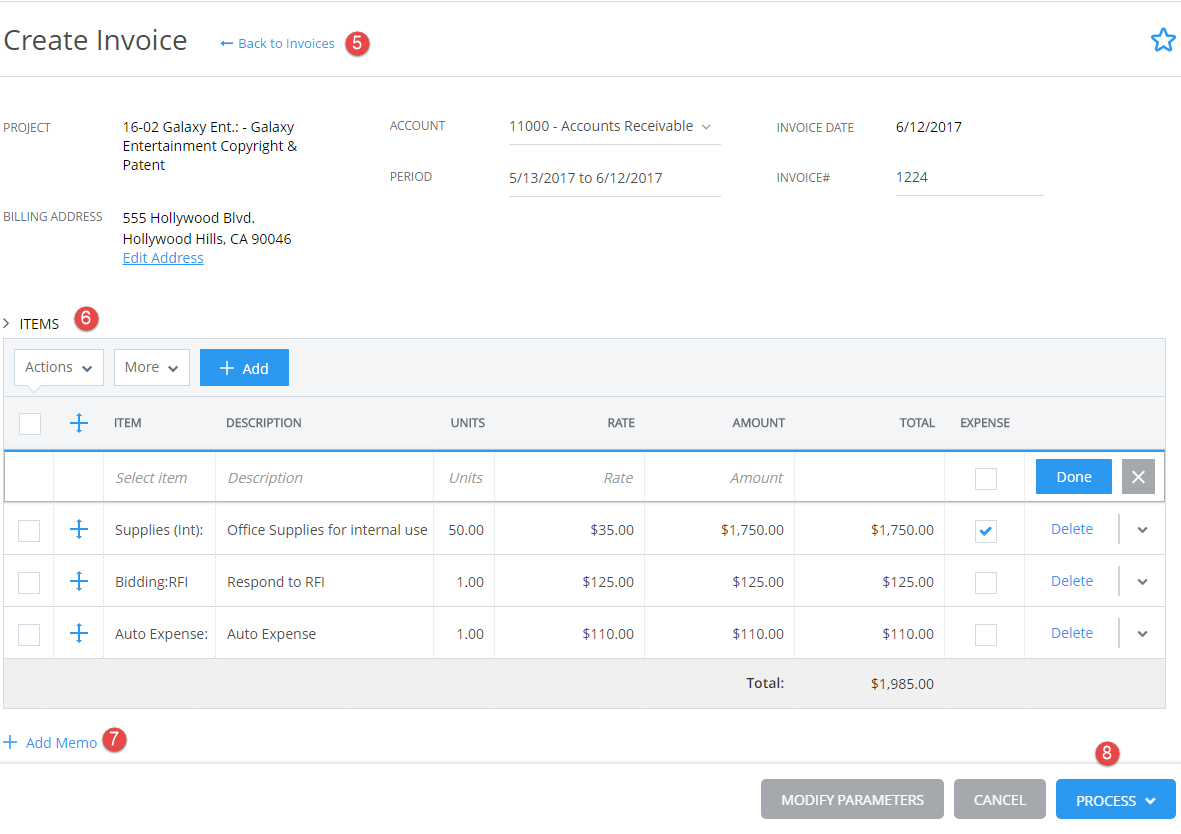Viewport: 1181px width, 834px height.
Task: Click the Invoice# field showing 1224
Action: [969, 178]
